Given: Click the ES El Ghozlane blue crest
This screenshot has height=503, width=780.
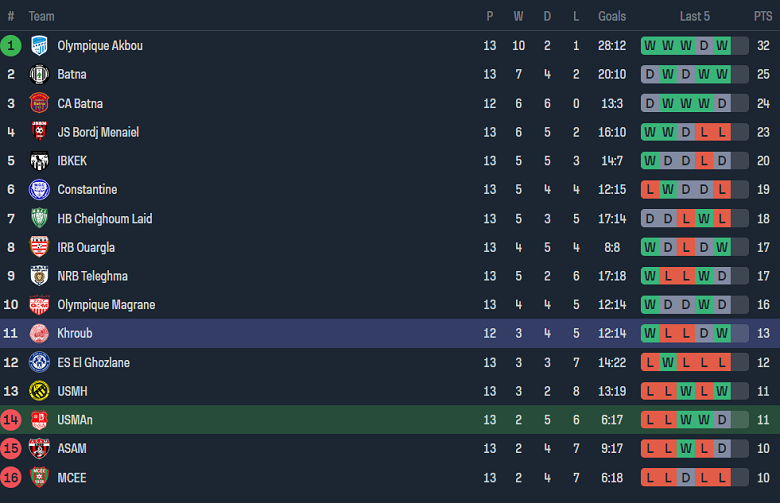Looking at the screenshot, I should [x=40, y=363].
